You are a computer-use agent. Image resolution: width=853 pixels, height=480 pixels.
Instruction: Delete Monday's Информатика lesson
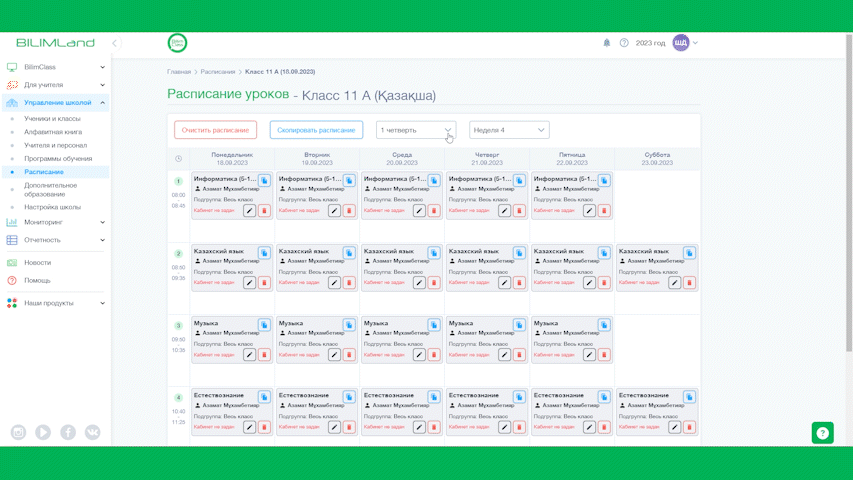click(x=264, y=211)
